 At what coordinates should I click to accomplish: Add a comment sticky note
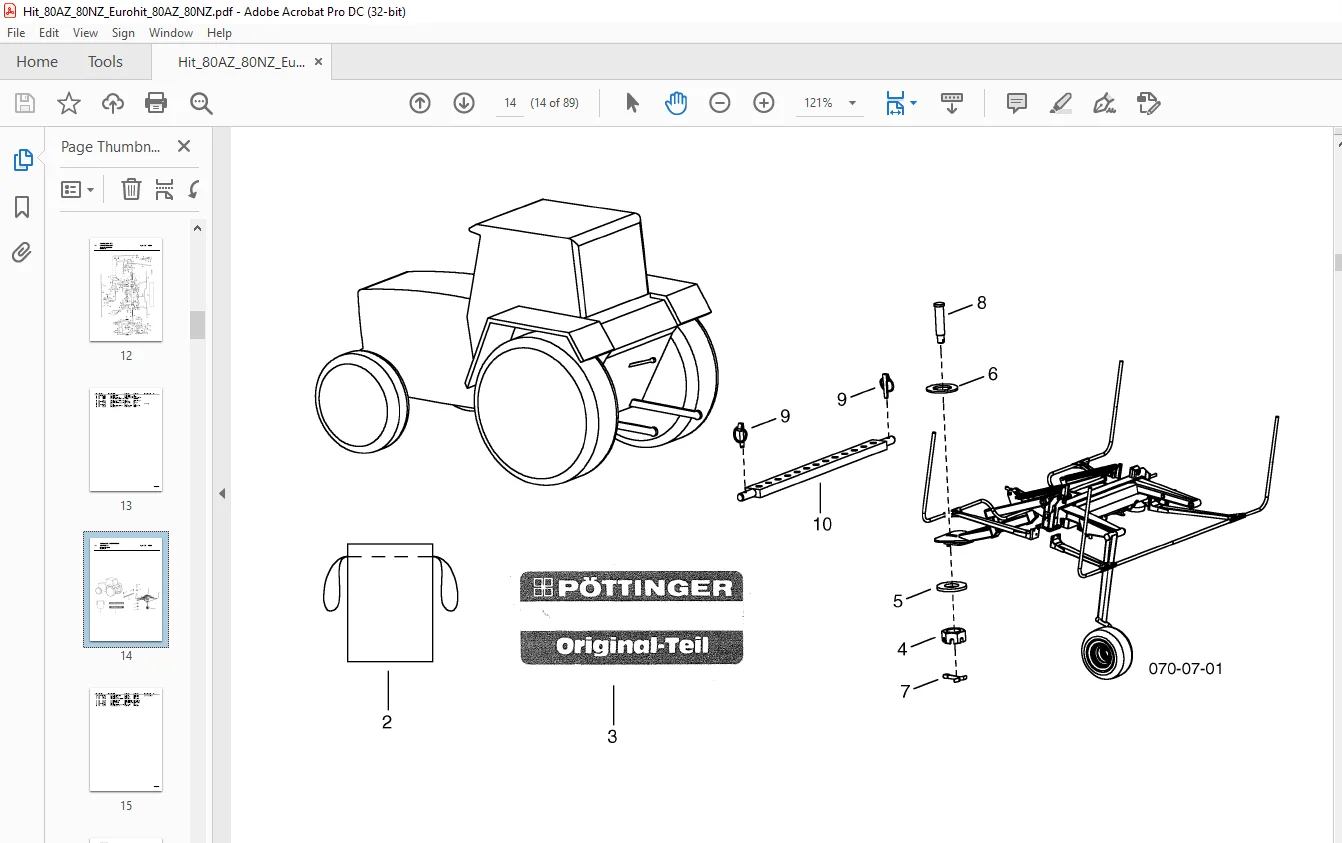tap(1017, 103)
